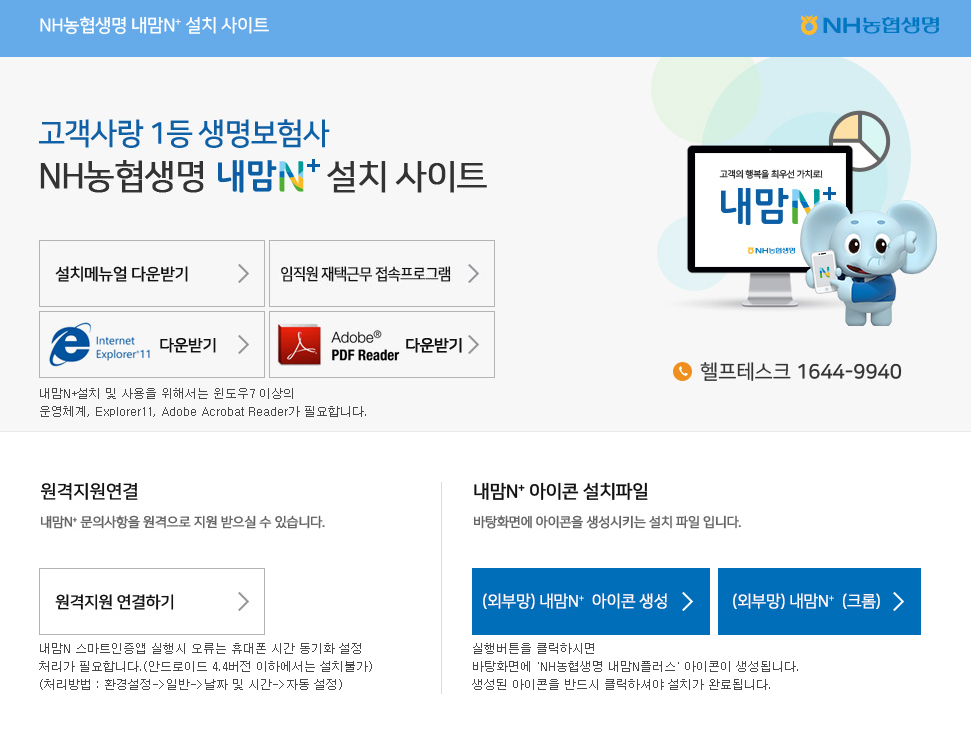Screen dimensions: 971x734
Task: Click 바탕화면에 아이콘을 생성시키는 설치 파일 description
Action: tap(607, 522)
